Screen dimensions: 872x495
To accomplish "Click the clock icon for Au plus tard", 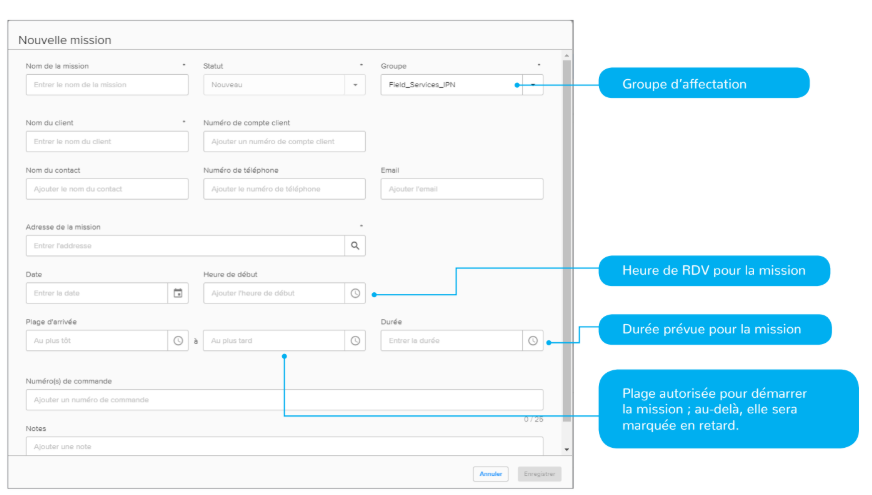I will click(355, 340).
